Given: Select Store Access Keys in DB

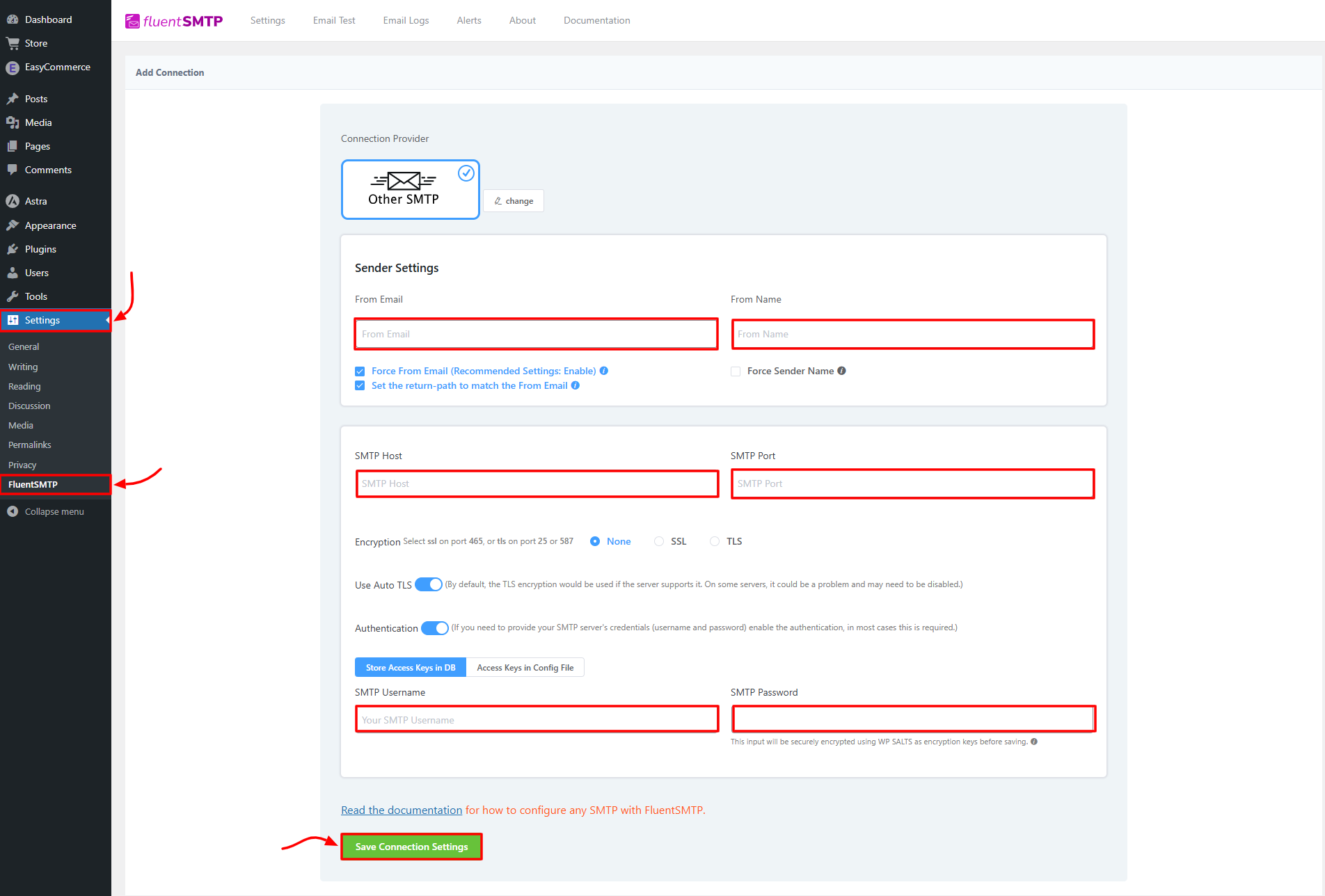Looking at the screenshot, I should [411, 668].
